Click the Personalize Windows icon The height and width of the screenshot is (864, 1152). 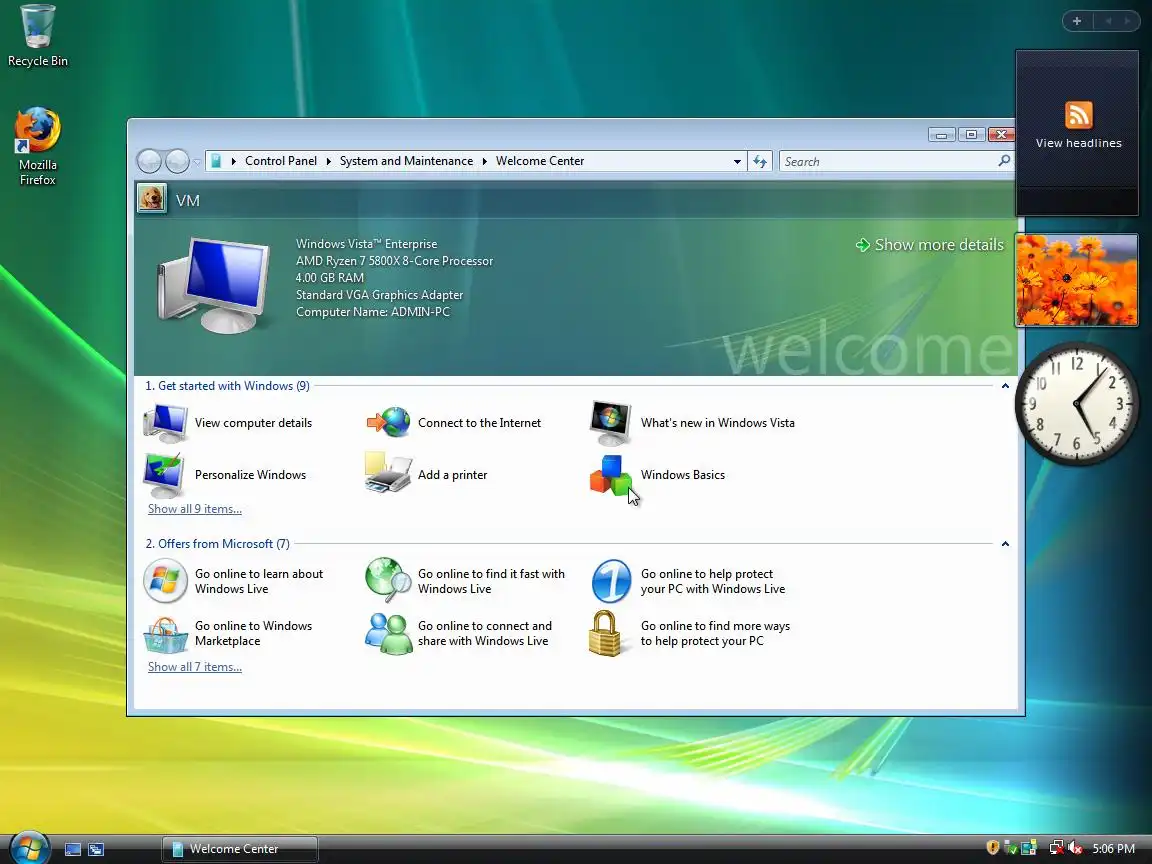click(x=165, y=475)
